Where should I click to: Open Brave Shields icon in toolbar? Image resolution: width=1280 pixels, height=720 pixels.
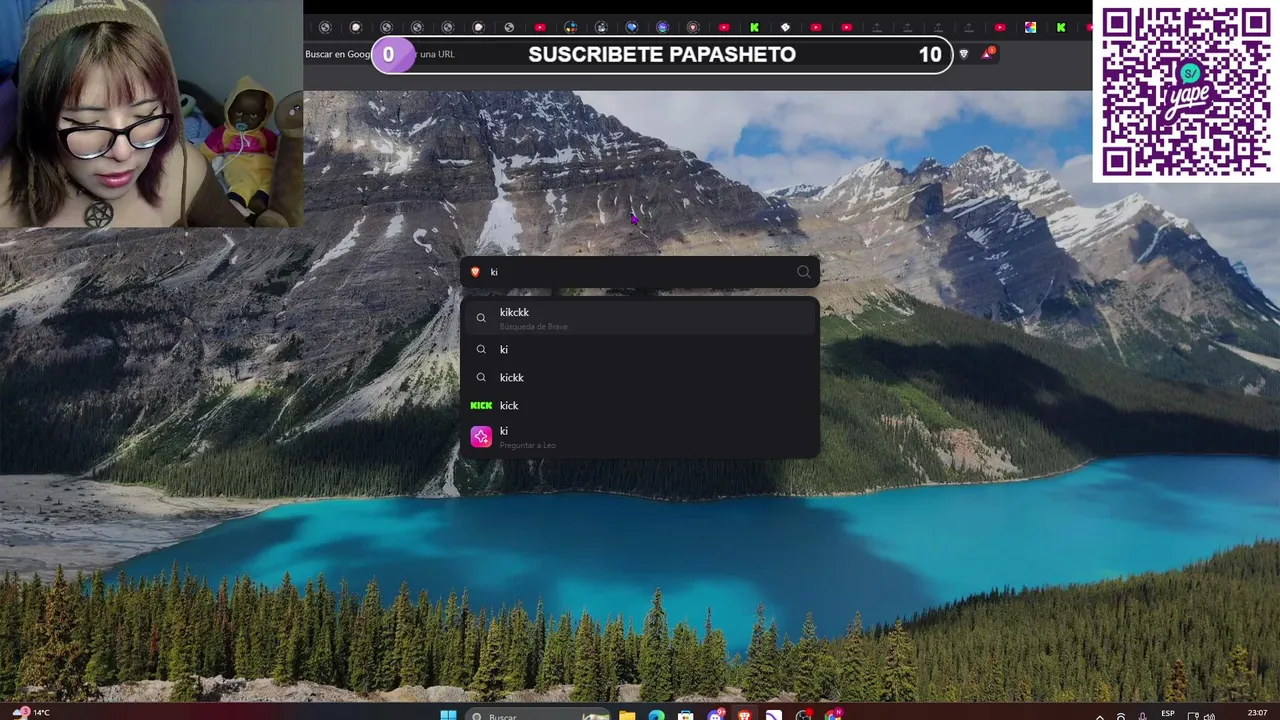tap(964, 54)
